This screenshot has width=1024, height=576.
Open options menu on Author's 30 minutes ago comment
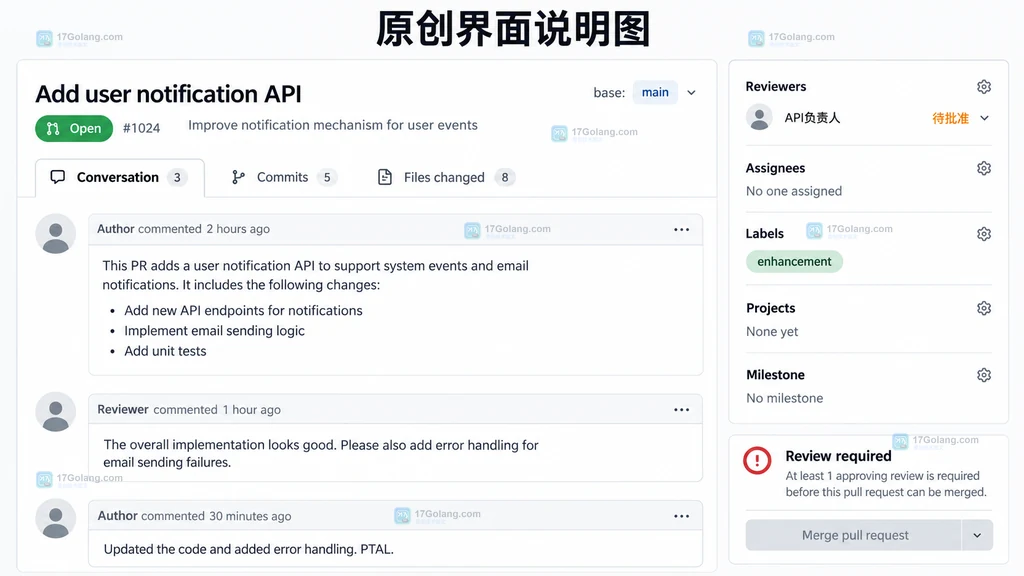681,516
